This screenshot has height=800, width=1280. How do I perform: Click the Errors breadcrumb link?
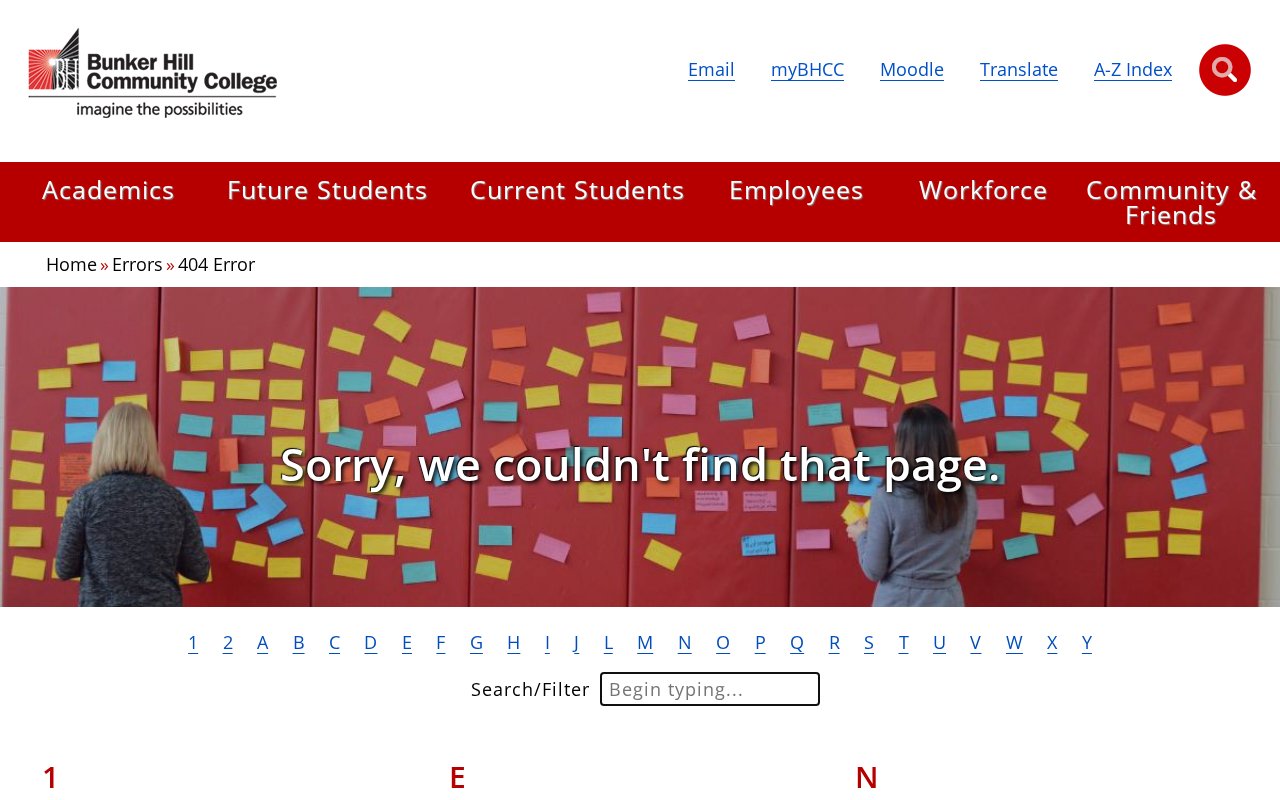[x=137, y=265]
